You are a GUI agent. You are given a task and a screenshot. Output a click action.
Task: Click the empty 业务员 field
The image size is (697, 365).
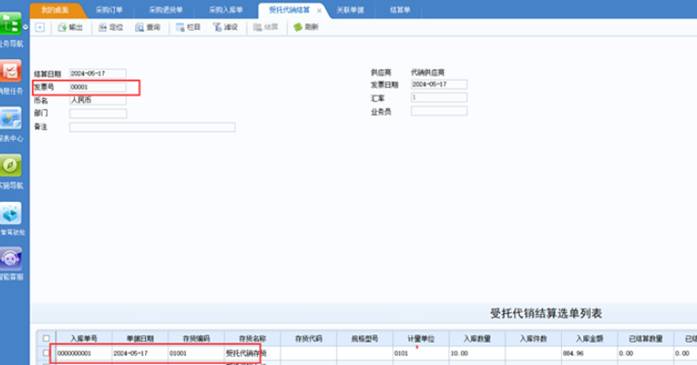click(439, 111)
